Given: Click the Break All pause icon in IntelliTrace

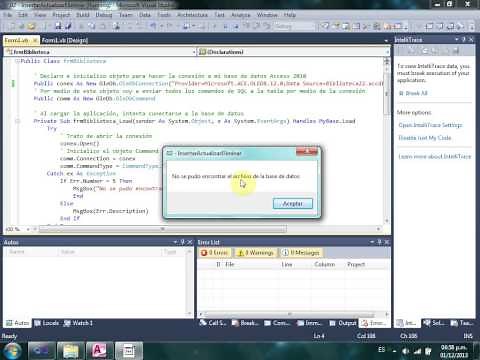Looking at the screenshot, I should [401, 93].
